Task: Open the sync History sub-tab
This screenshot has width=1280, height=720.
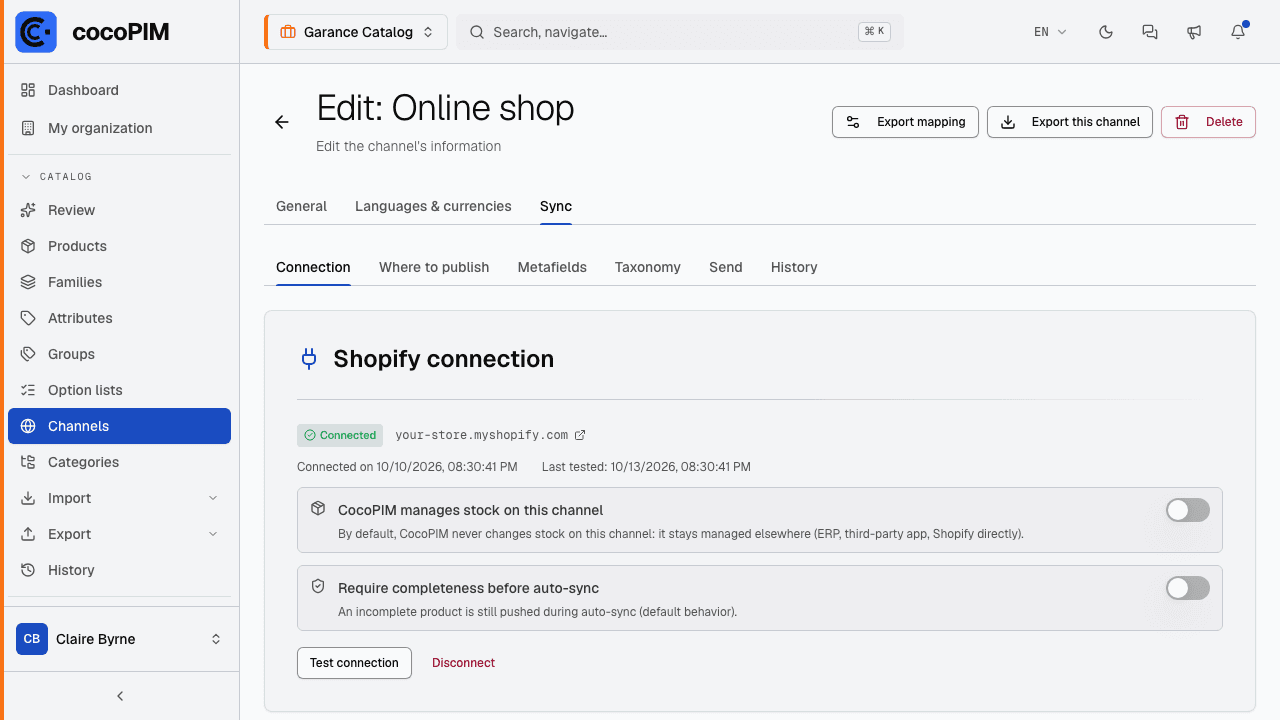Action: click(794, 267)
